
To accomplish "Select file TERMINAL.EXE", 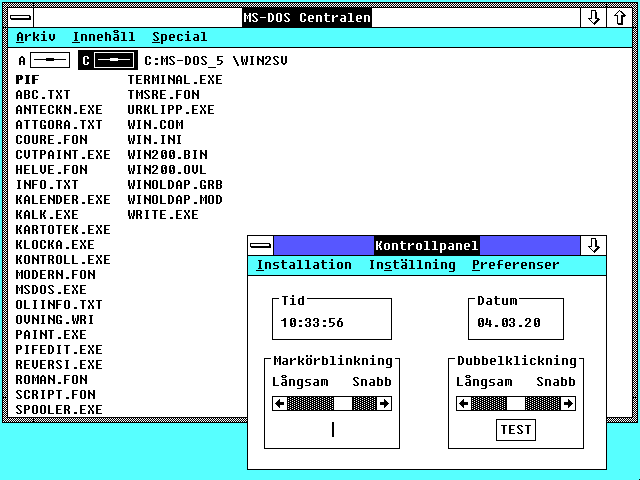I will 175,80.
